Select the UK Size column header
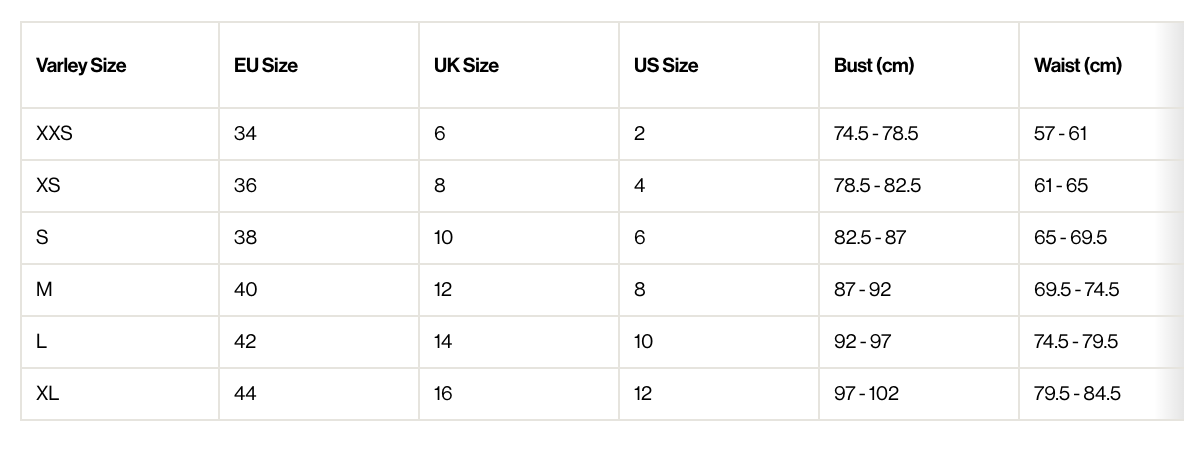 (466, 66)
